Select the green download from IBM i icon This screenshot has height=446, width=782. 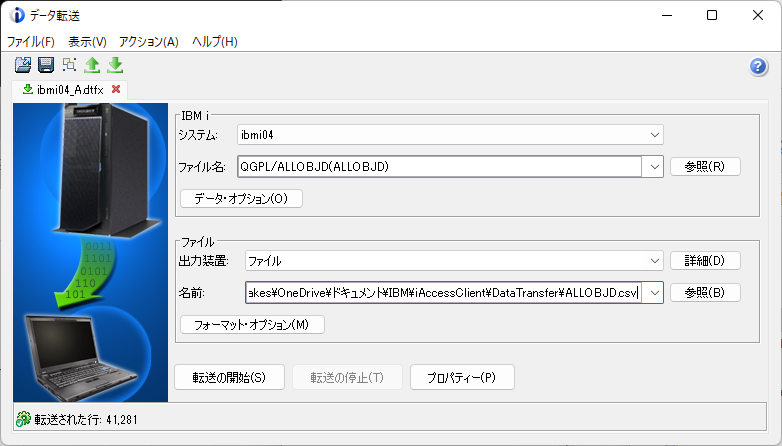click(115, 65)
